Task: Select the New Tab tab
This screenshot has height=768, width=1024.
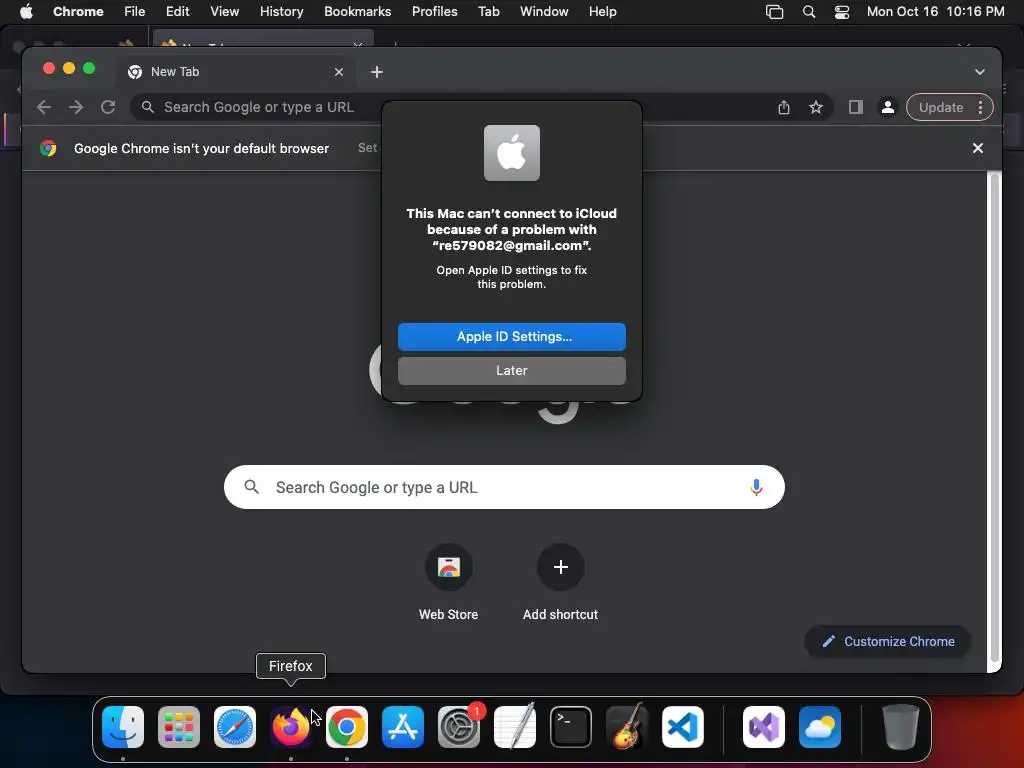Action: click(235, 72)
